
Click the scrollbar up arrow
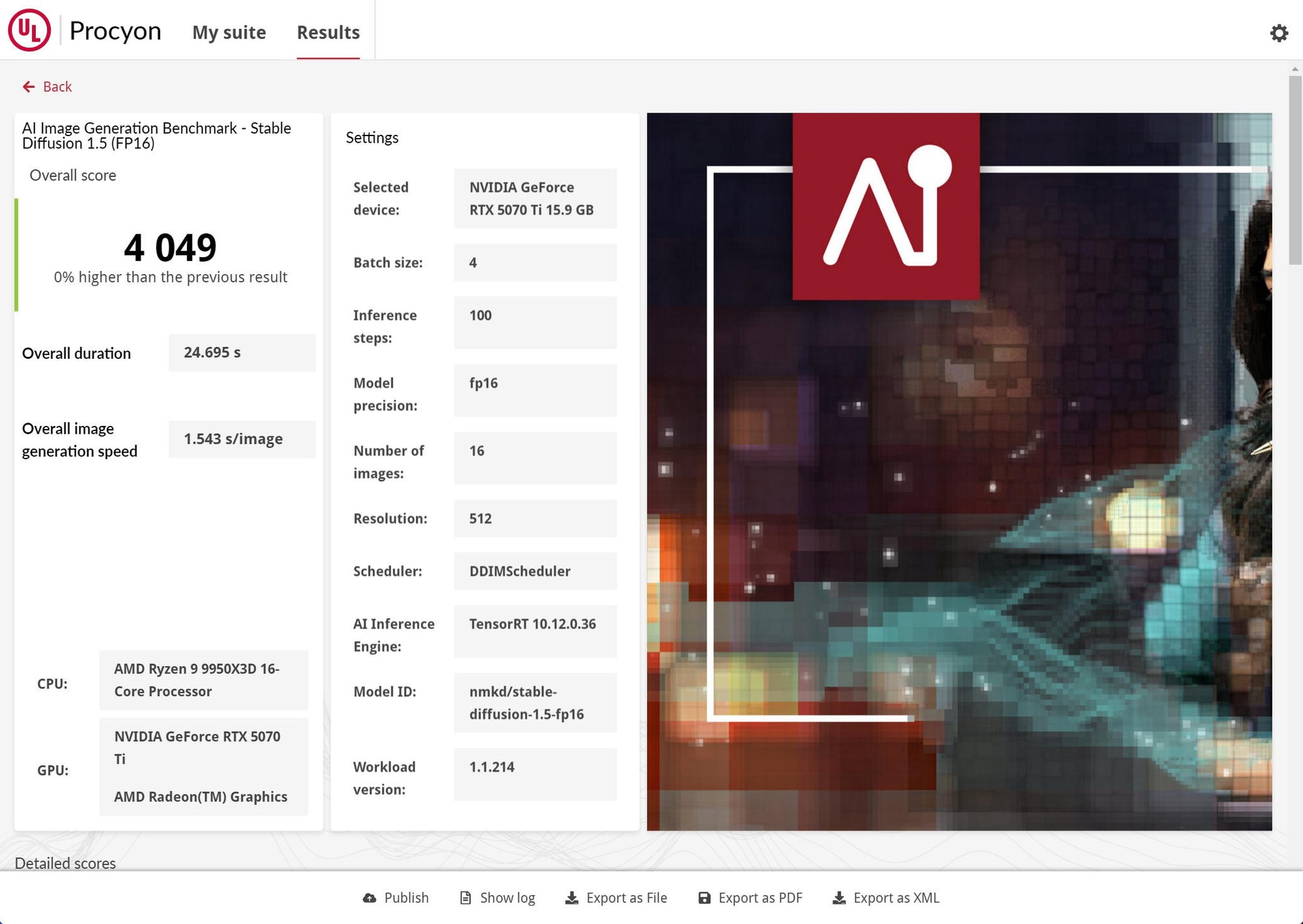1295,68
